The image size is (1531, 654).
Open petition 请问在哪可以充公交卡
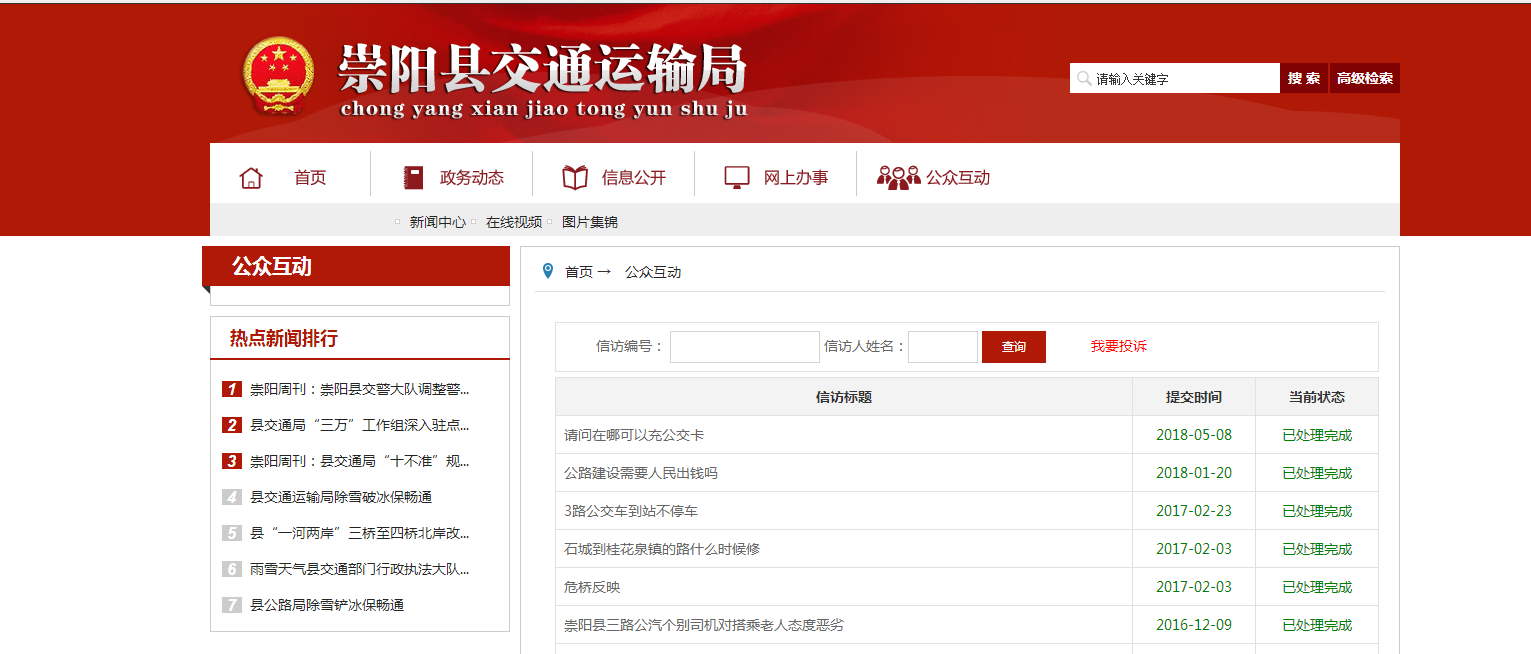tap(634, 435)
